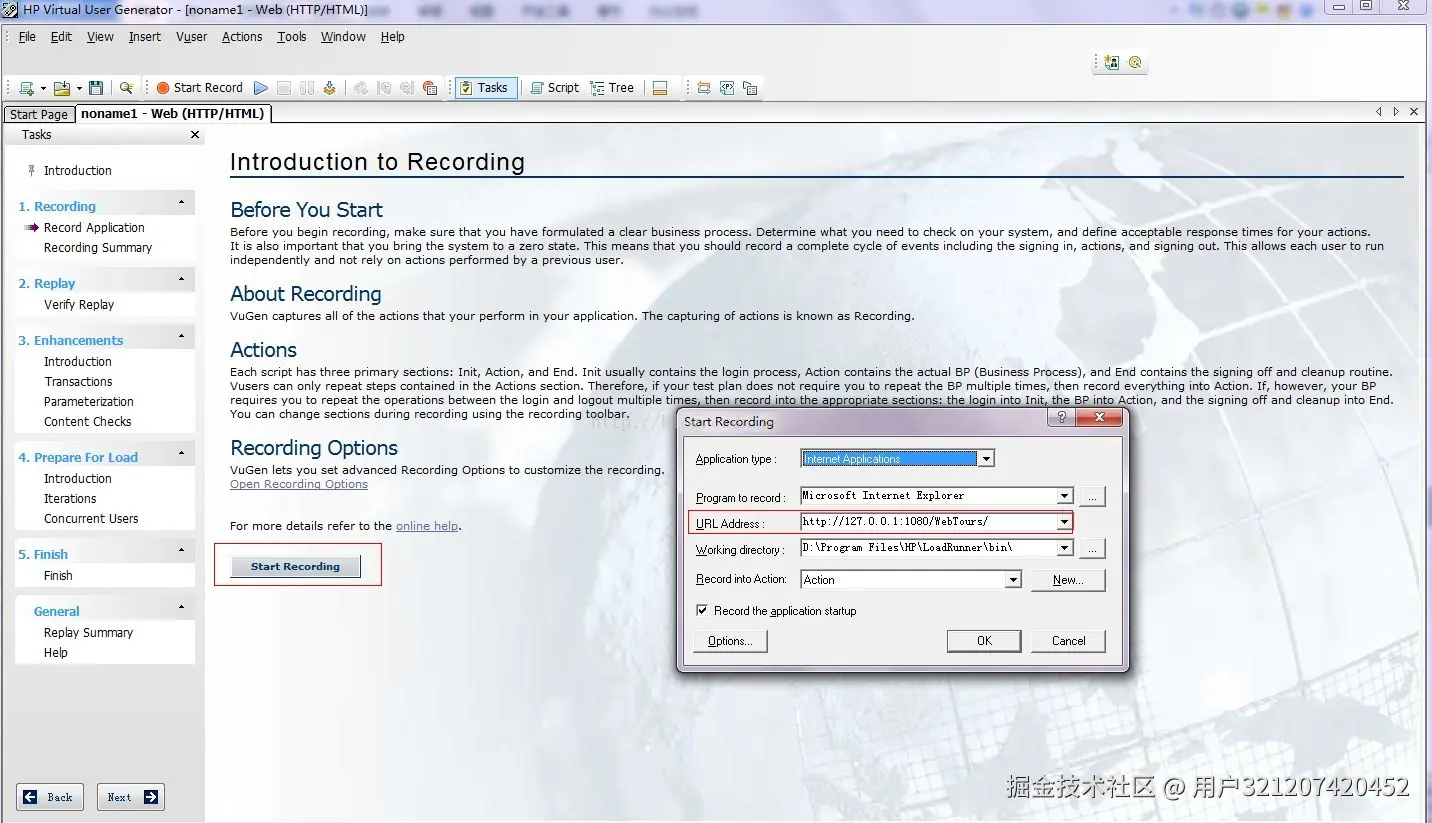Click the yellow circular analysis icon at top right

click(x=1135, y=62)
